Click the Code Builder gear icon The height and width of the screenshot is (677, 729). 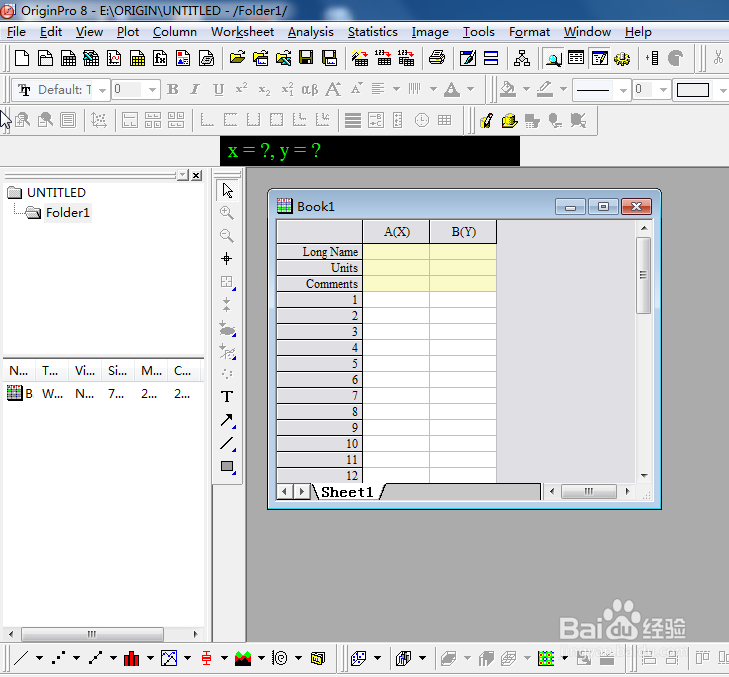click(x=622, y=58)
